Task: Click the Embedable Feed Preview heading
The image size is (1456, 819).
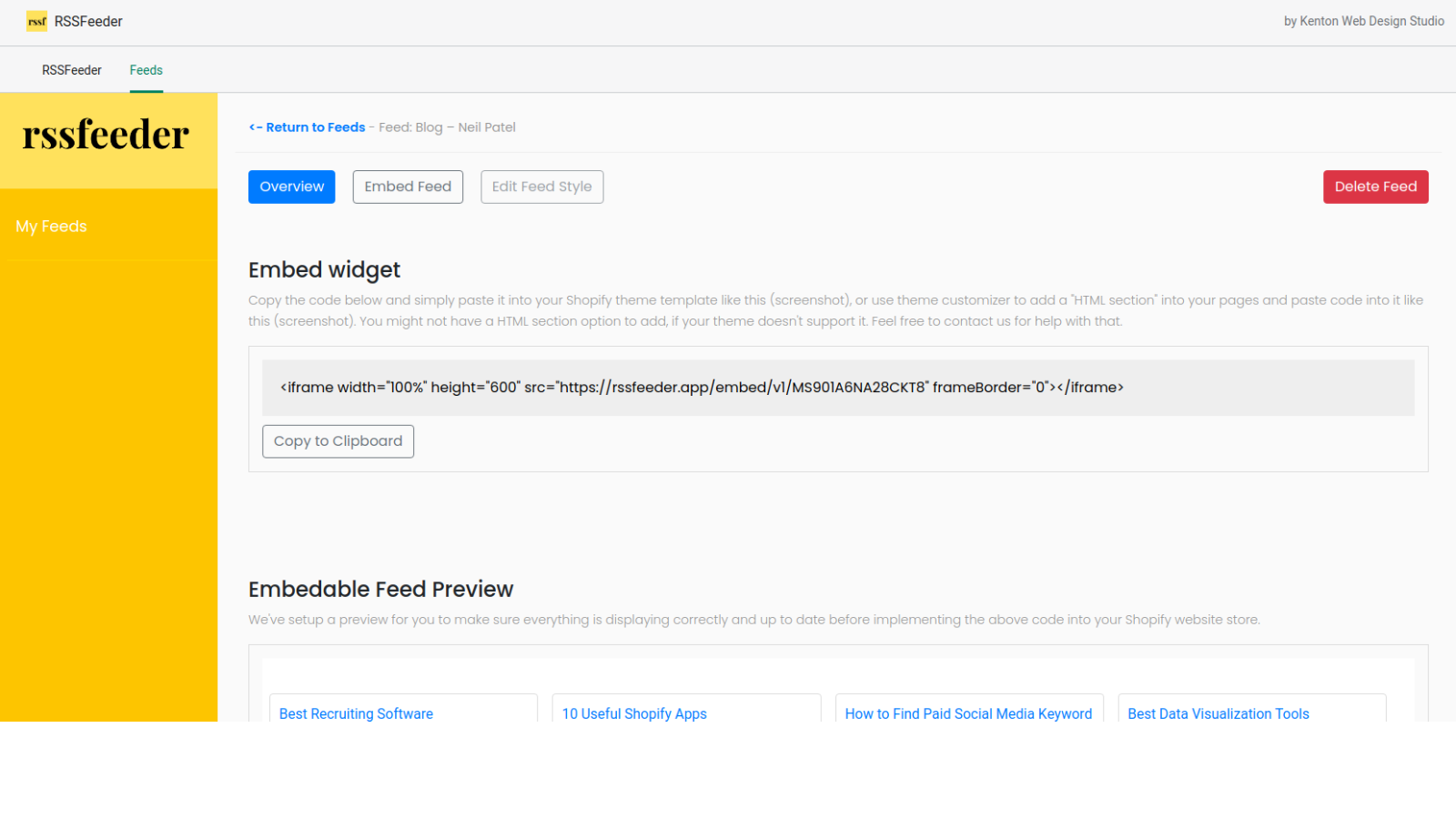Action: pyautogui.click(x=380, y=590)
